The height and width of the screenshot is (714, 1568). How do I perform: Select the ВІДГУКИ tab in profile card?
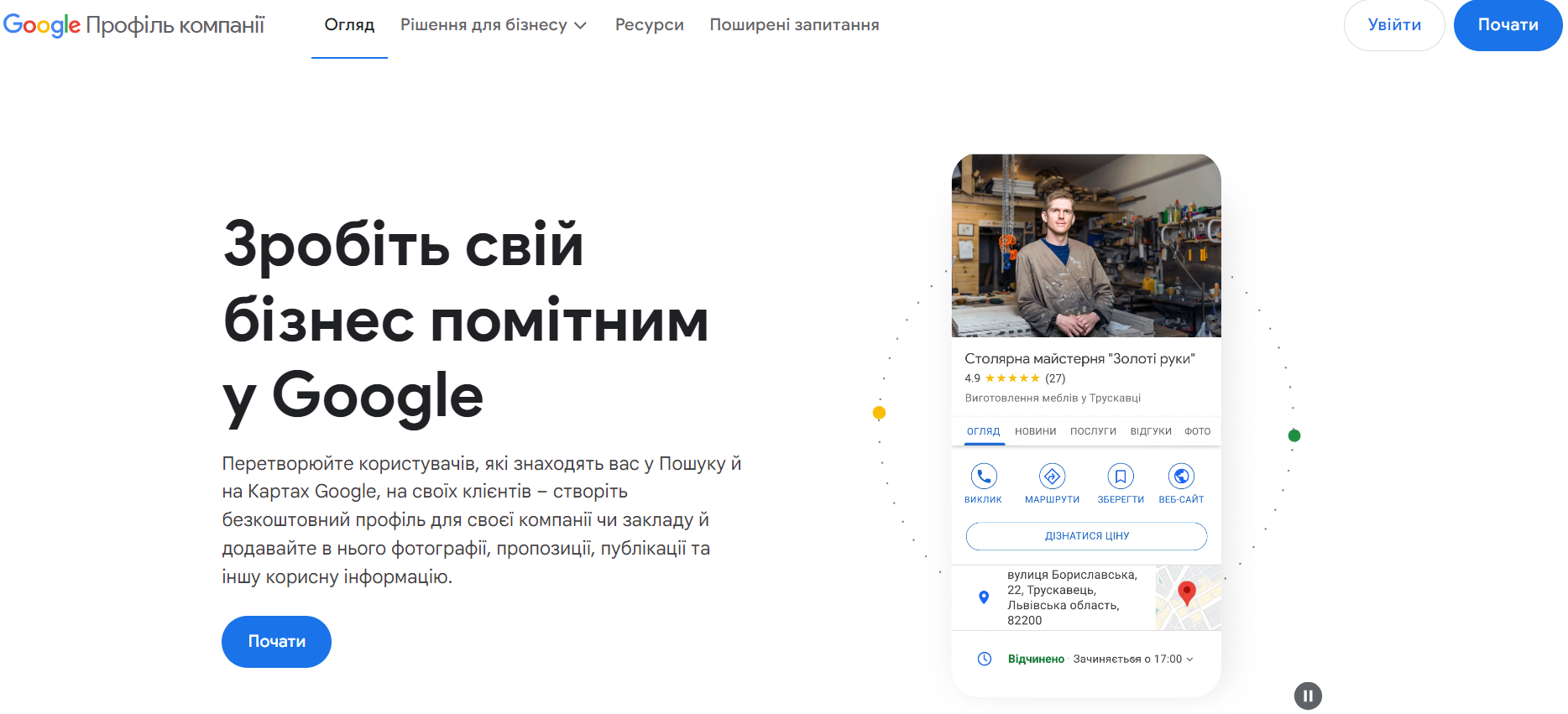[x=1151, y=431]
